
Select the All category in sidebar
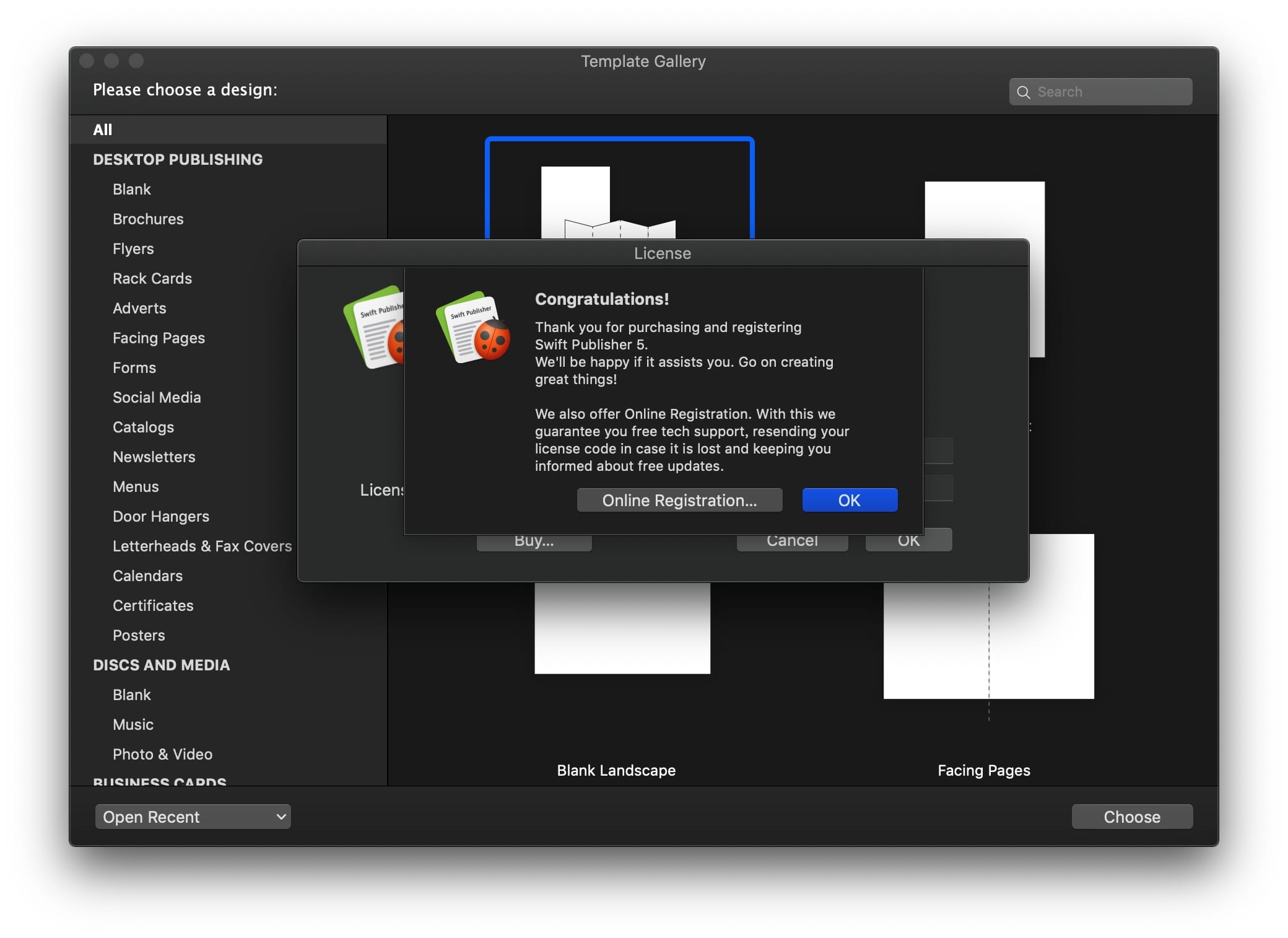(x=103, y=129)
